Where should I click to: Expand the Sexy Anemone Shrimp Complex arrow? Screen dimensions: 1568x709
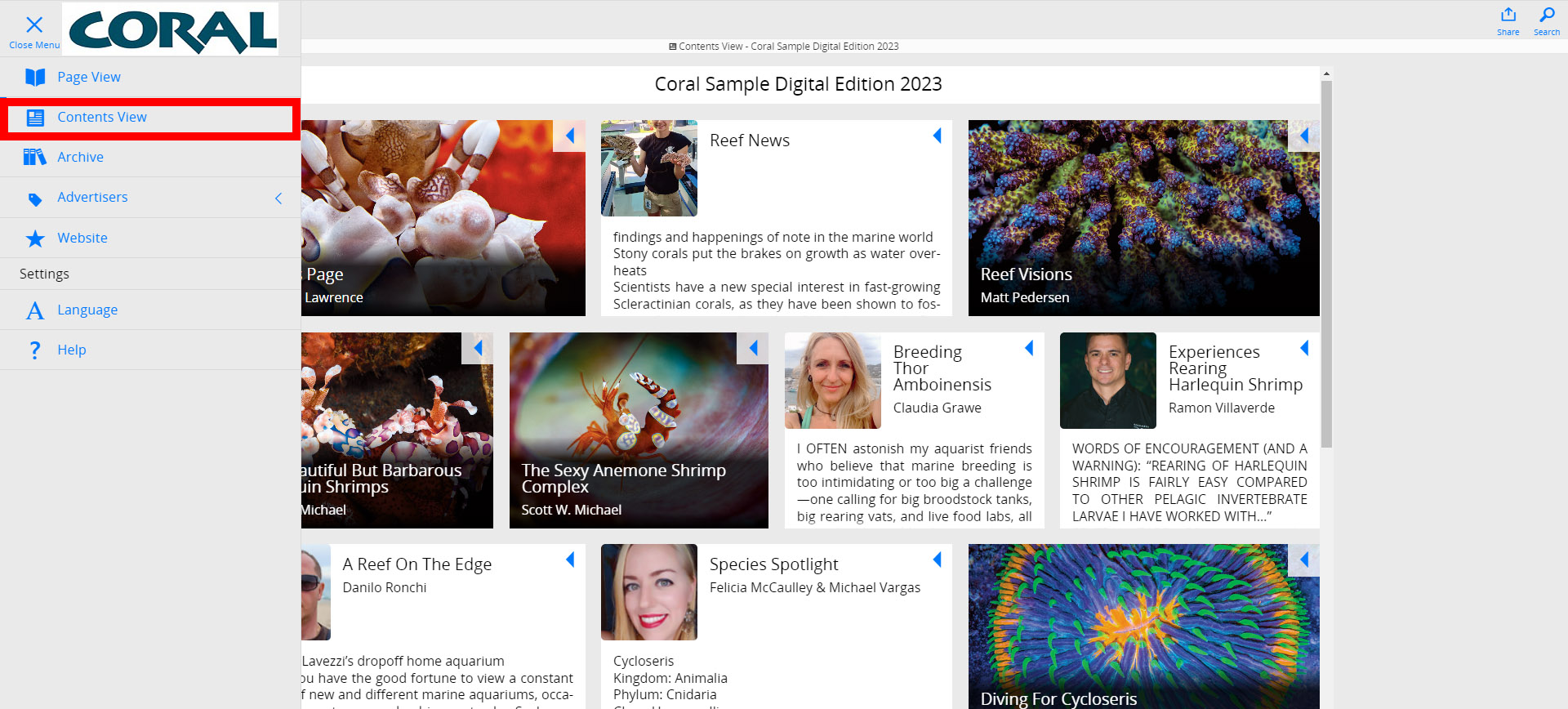753,348
